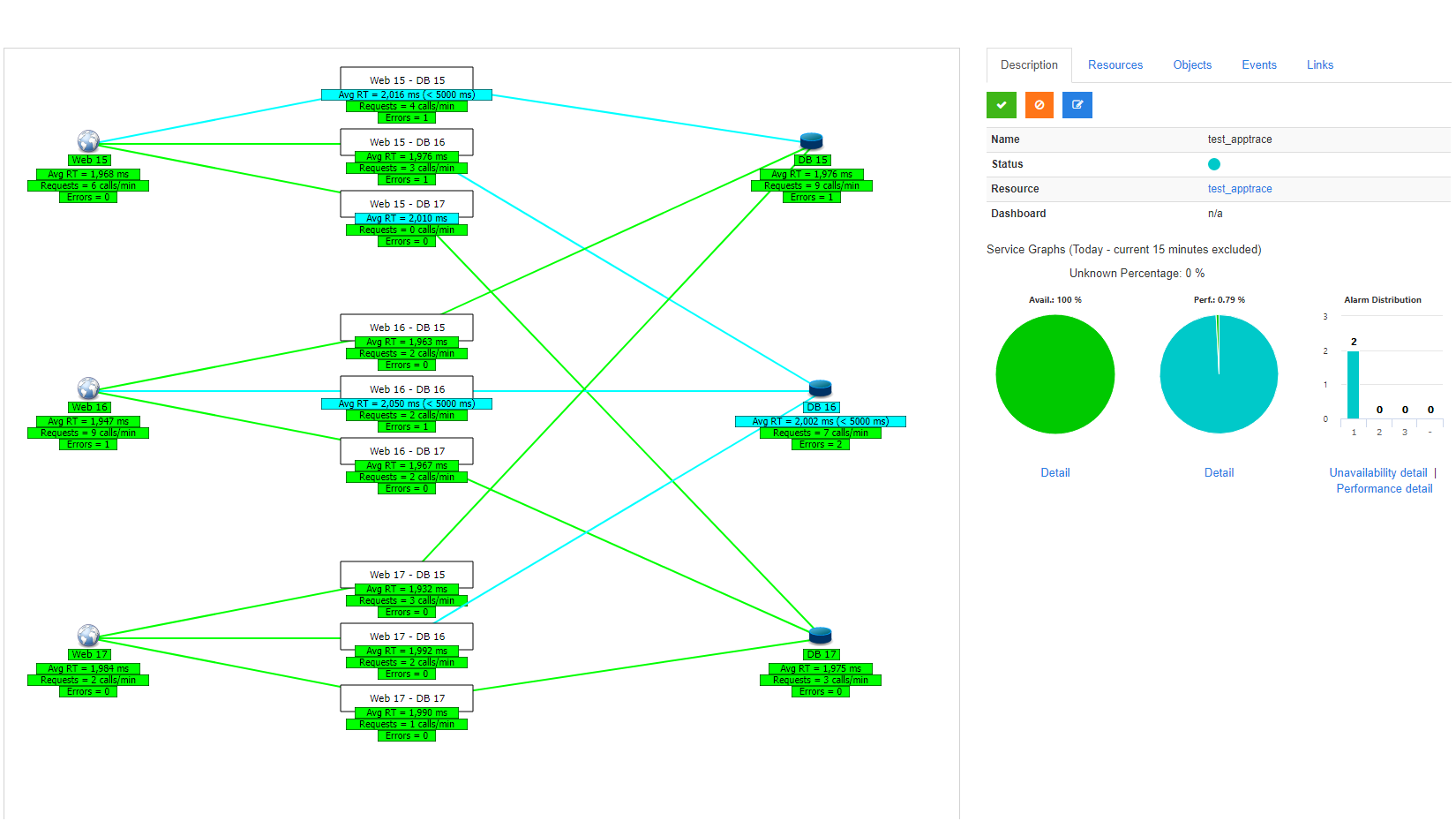
Task: Open the Events tab
Action: click(x=1258, y=65)
